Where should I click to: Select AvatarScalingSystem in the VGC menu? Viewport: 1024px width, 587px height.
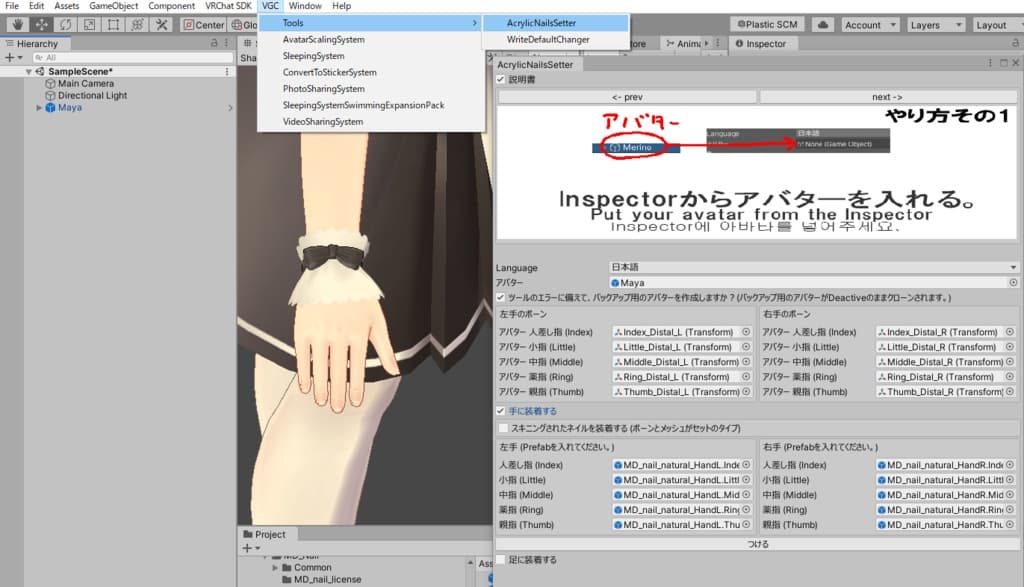[323, 40]
